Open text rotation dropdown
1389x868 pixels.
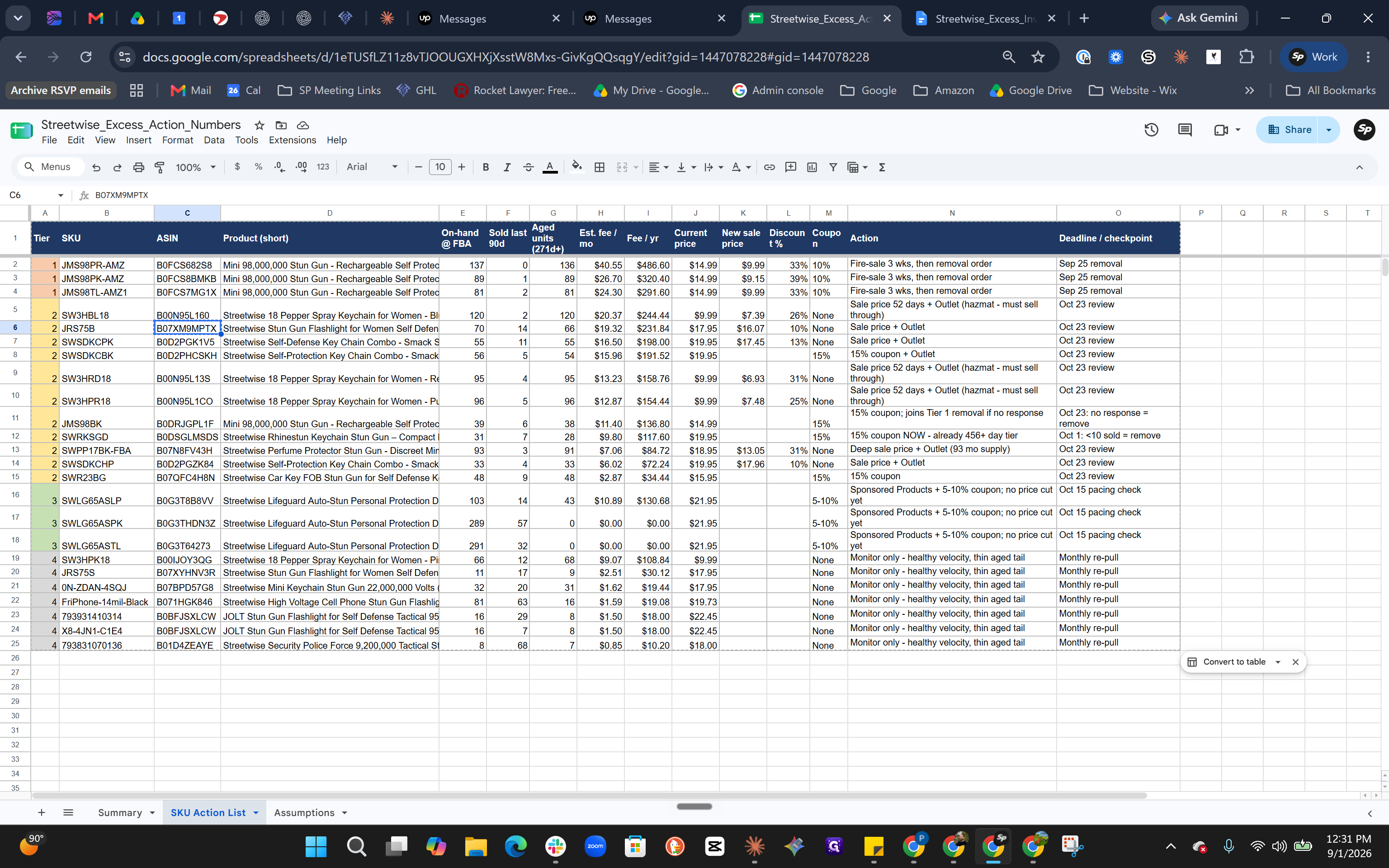coord(741,167)
